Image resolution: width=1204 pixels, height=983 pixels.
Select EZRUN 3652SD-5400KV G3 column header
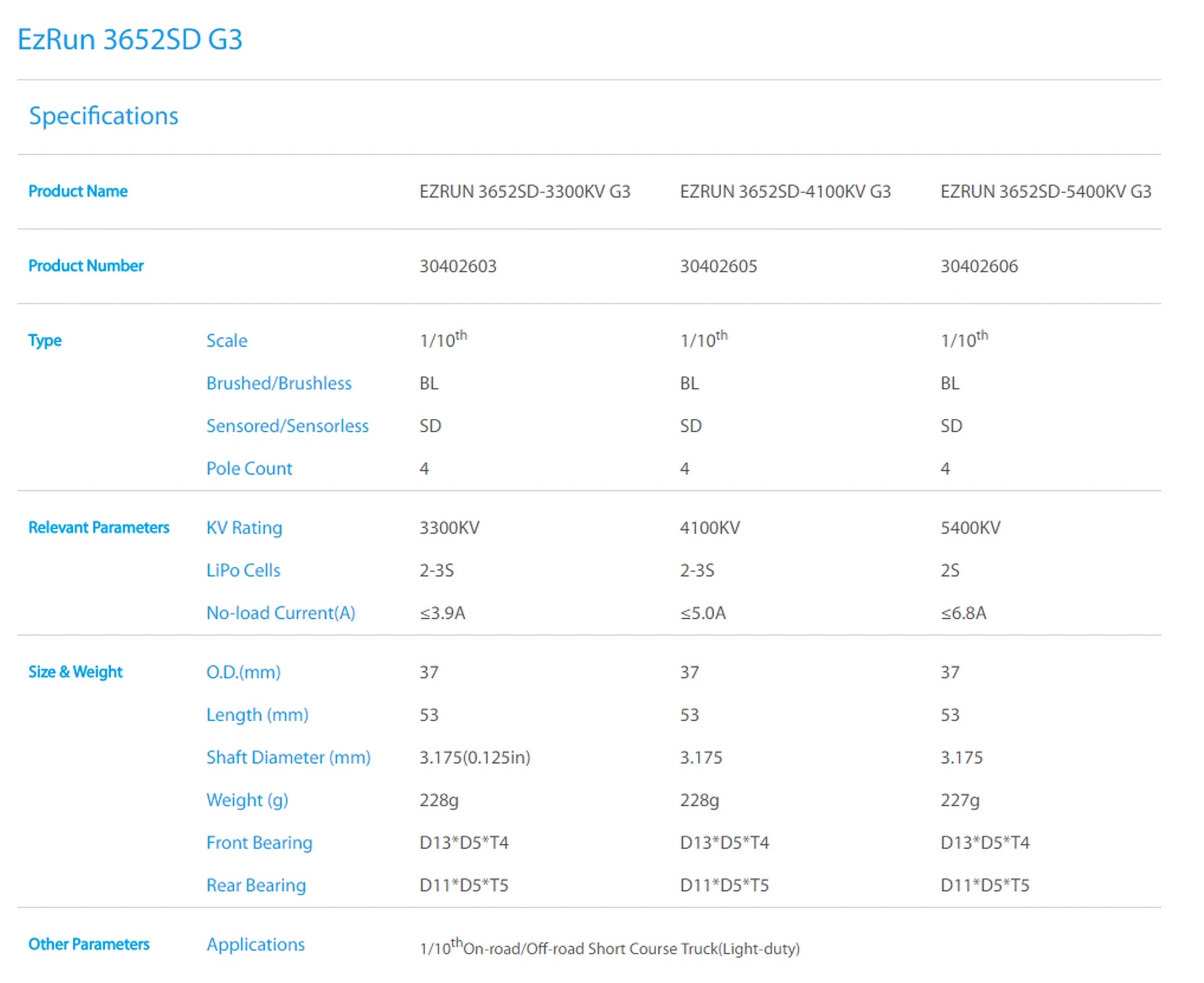[1045, 192]
